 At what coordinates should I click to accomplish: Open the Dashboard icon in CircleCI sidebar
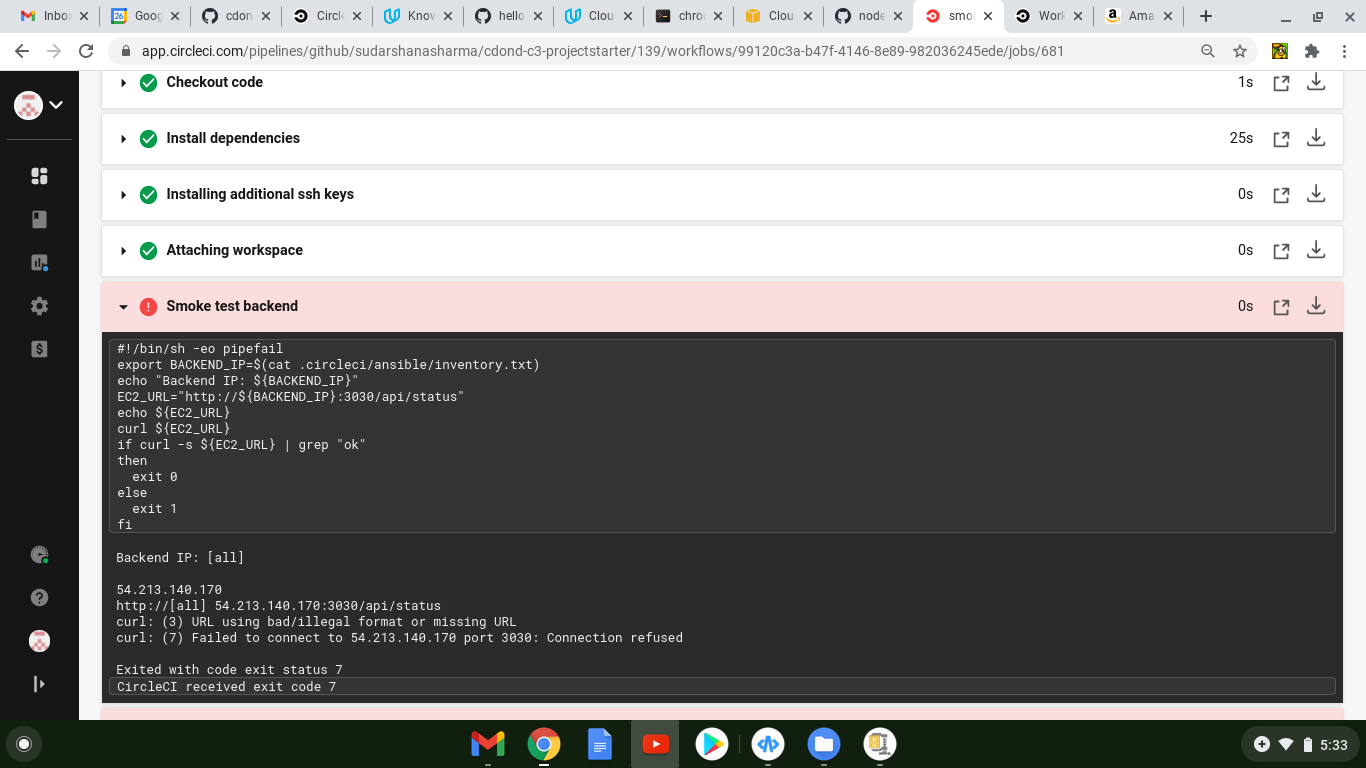click(39, 176)
